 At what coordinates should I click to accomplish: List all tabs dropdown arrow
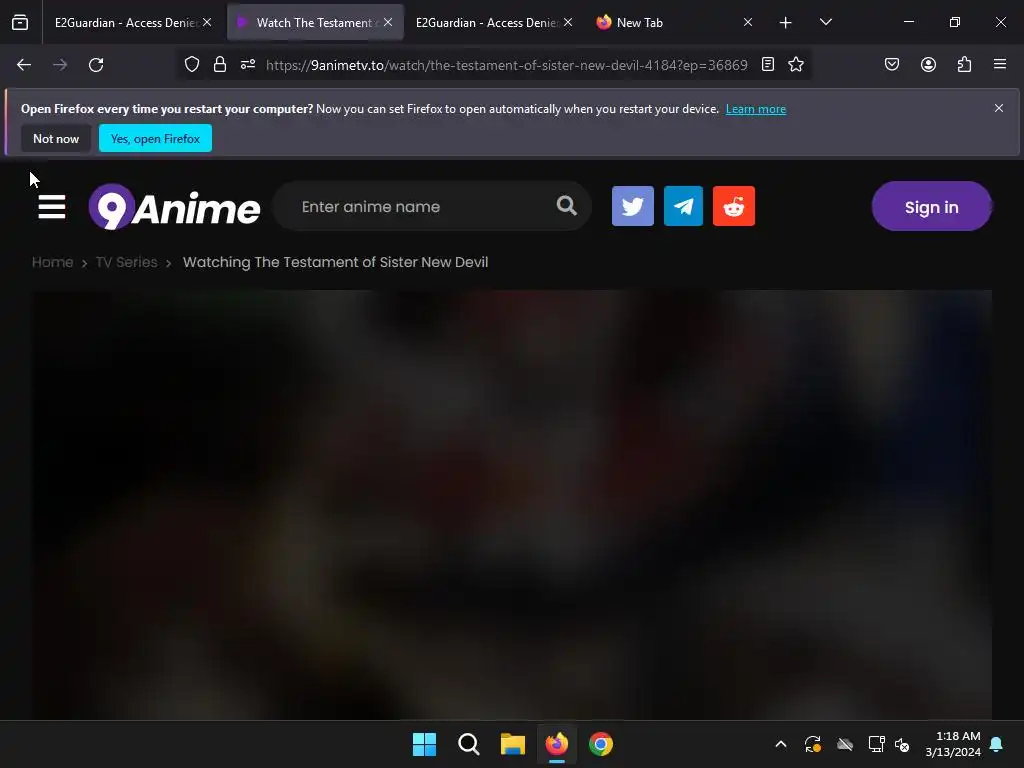825,22
